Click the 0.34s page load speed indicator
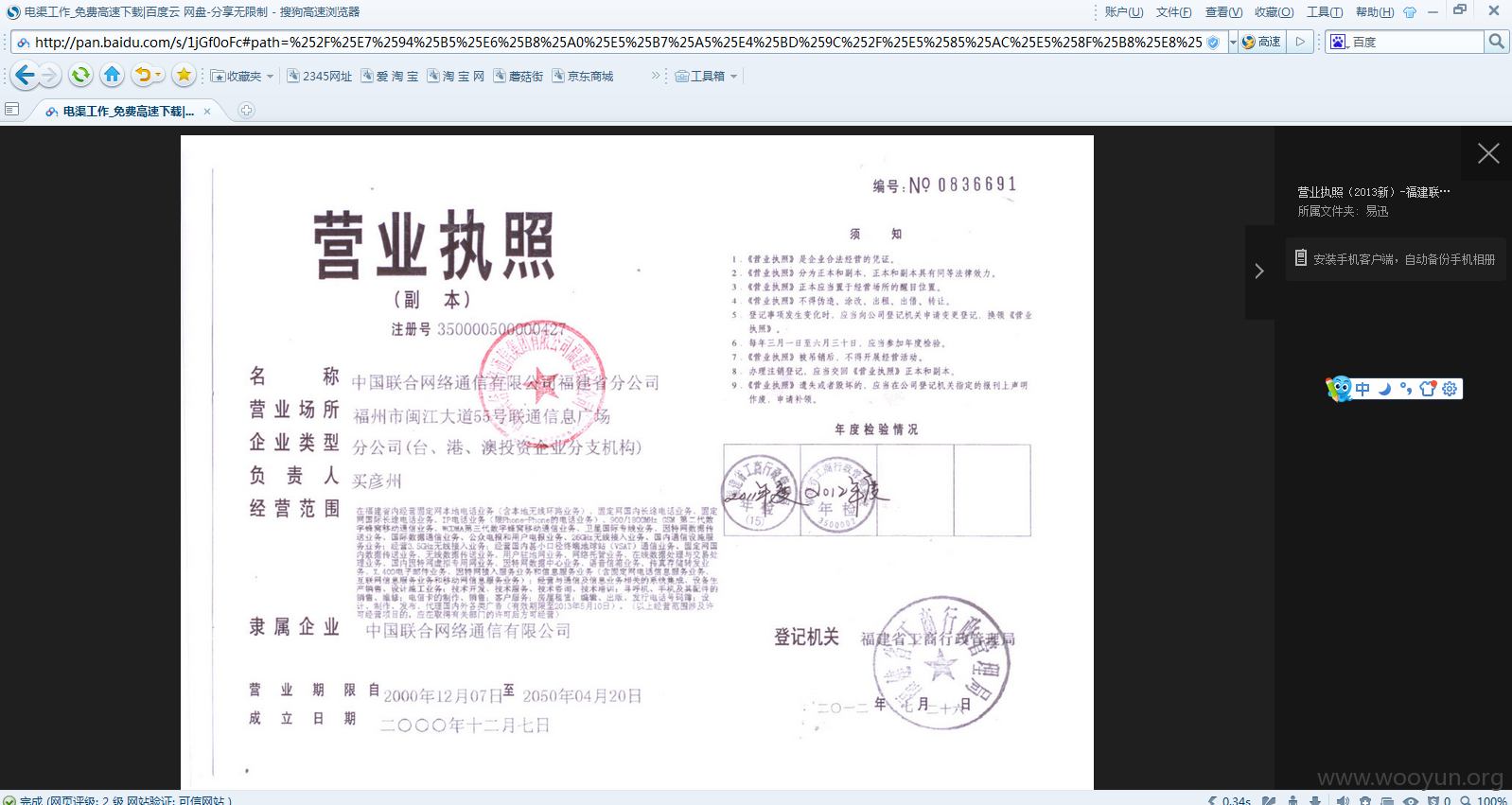Image resolution: width=1512 pixels, height=805 pixels. [x=1229, y=800]
